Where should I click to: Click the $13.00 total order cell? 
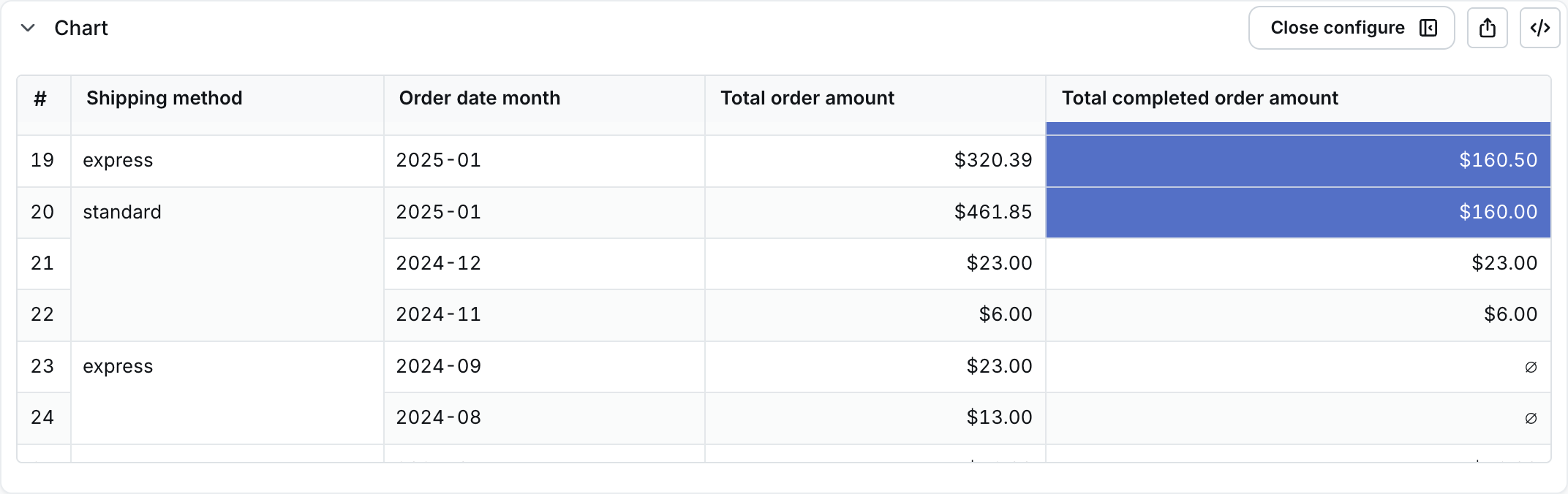point(875,418)
